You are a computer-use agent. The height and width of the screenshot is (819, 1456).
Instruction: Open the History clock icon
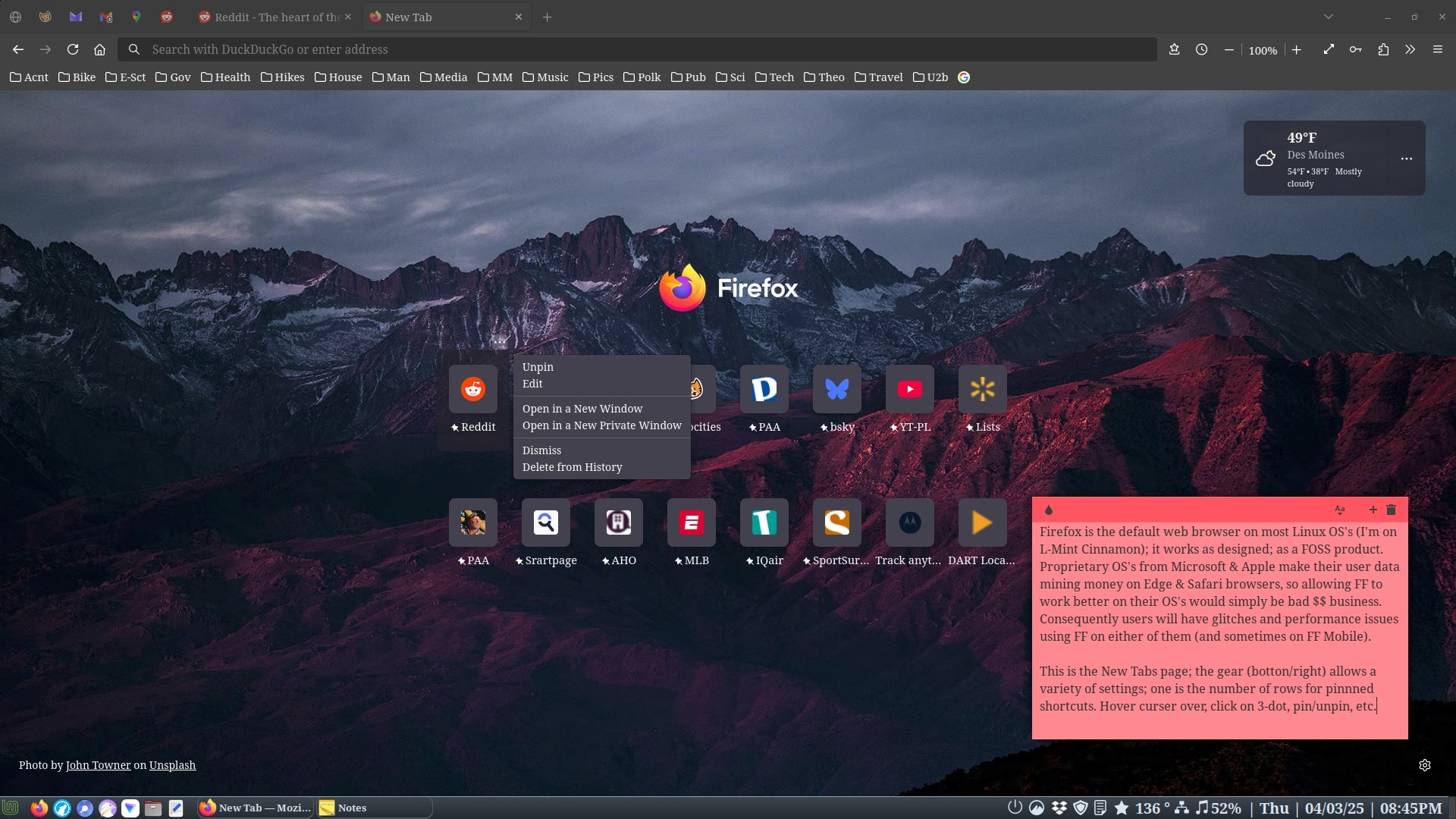(x=1201, y=49)
